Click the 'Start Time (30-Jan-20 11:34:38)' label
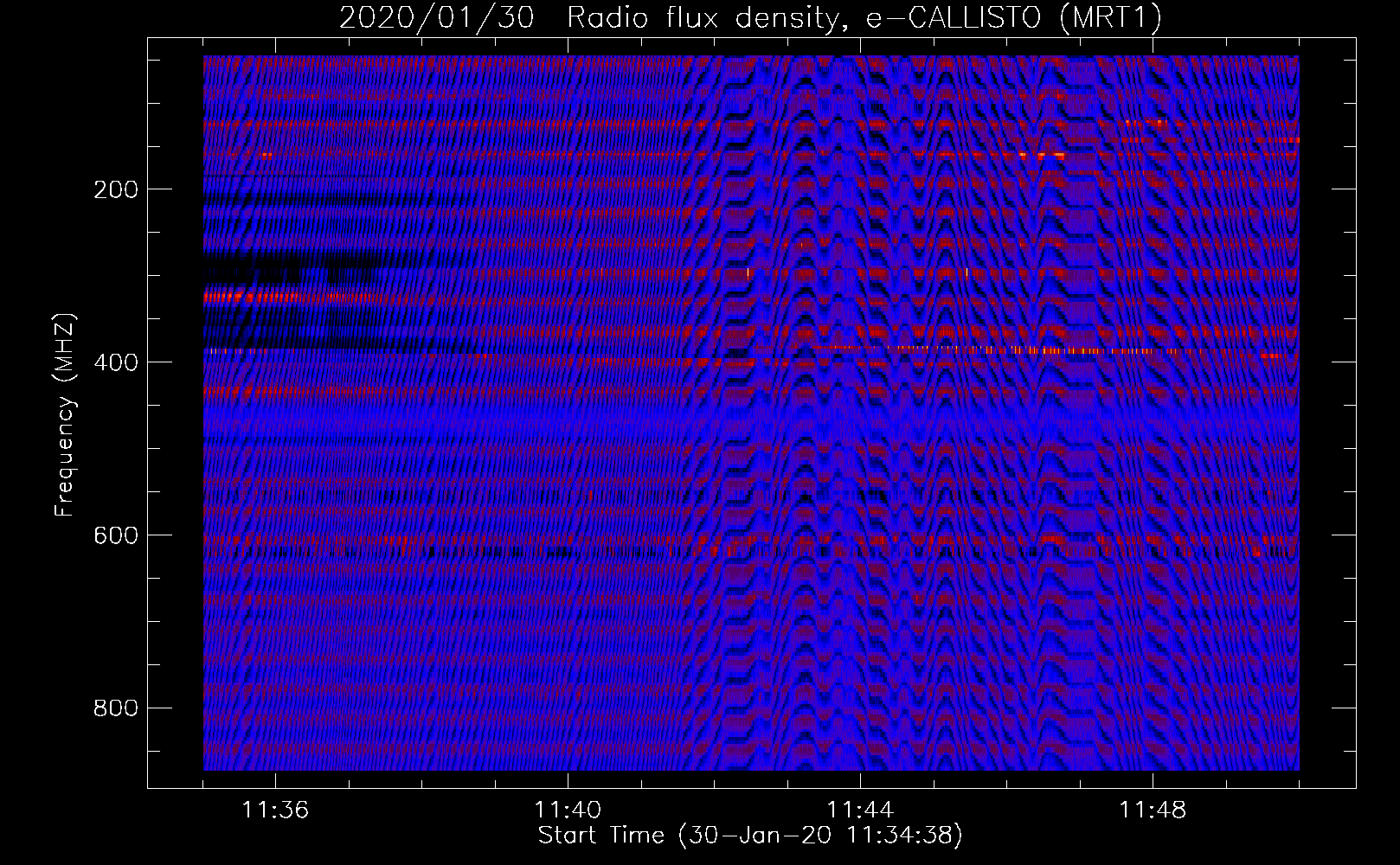This screenshot has height=865, width=1400. click(x=750, y=836)
